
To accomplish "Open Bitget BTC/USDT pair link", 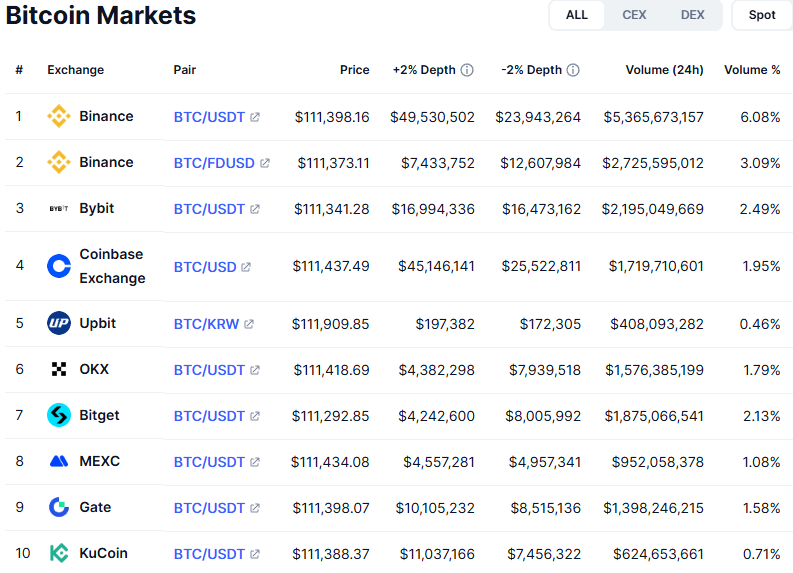I will (x=209, y=416).
